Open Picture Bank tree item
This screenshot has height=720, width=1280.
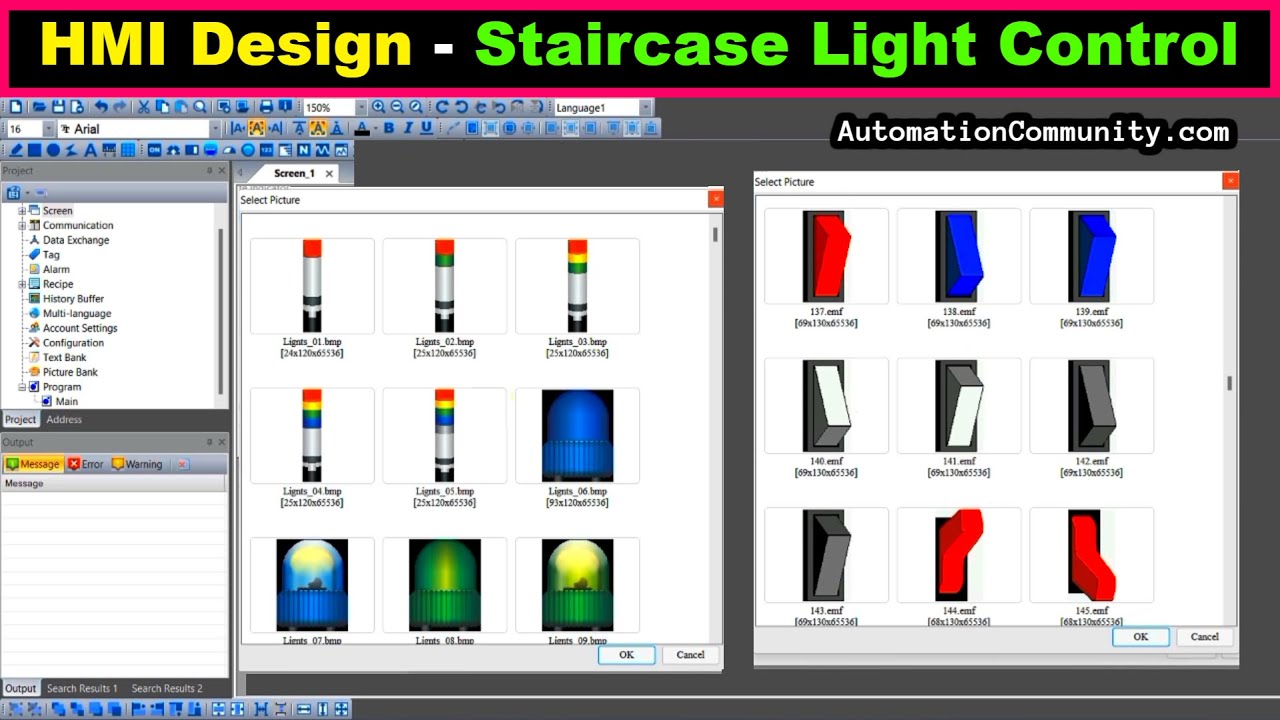pyautogui.click(x=70, y=372)
